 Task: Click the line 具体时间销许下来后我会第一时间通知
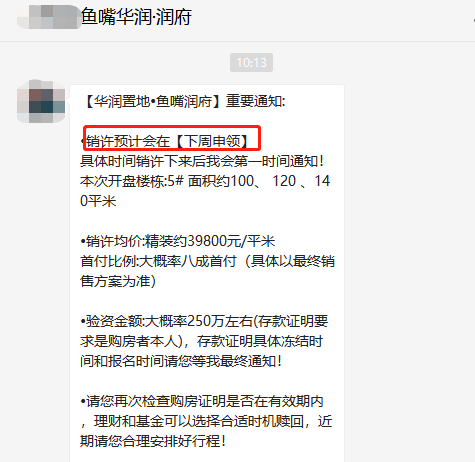click(x=202, y=161)
